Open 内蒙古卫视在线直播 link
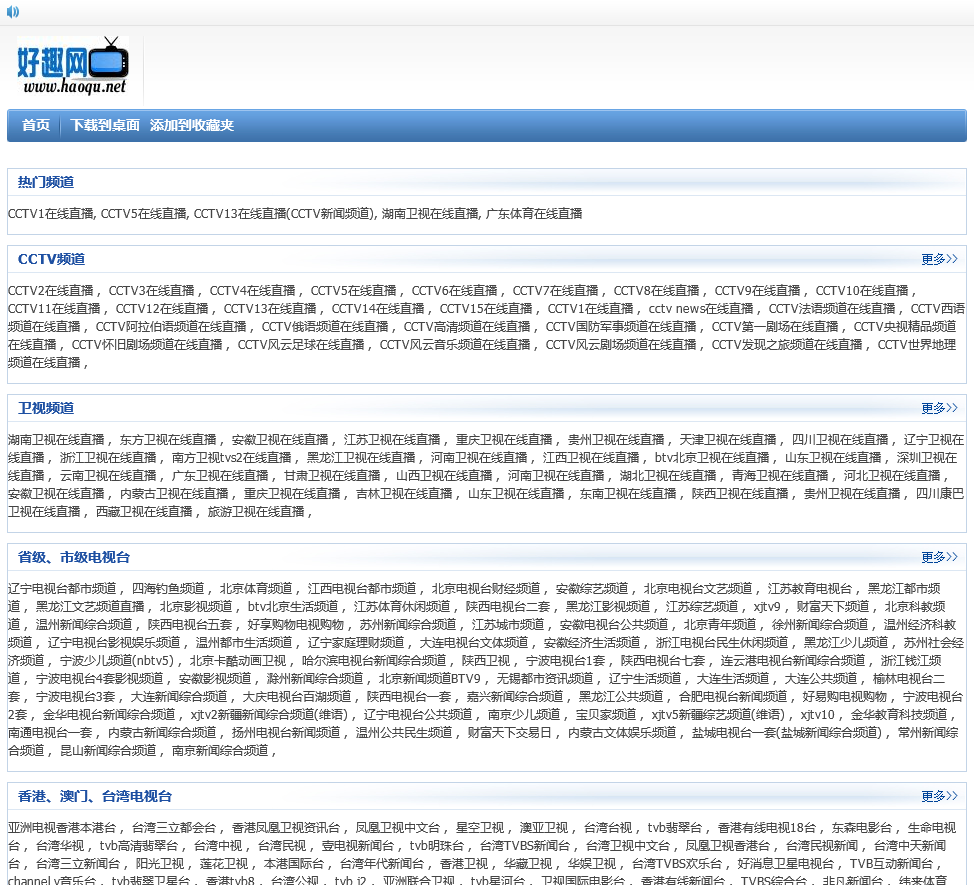Screen dimensions: 974x885 pyautogui.click(x=175, y=494)
